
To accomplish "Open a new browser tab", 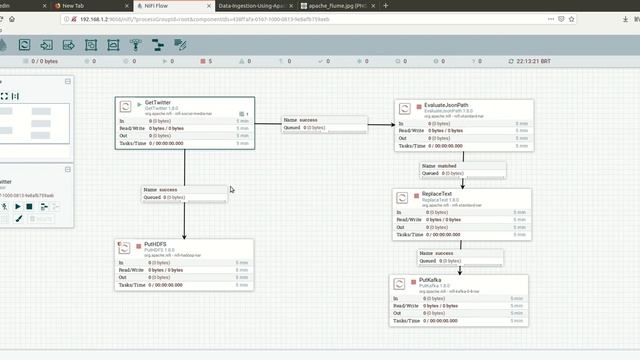I will point(386,6).
